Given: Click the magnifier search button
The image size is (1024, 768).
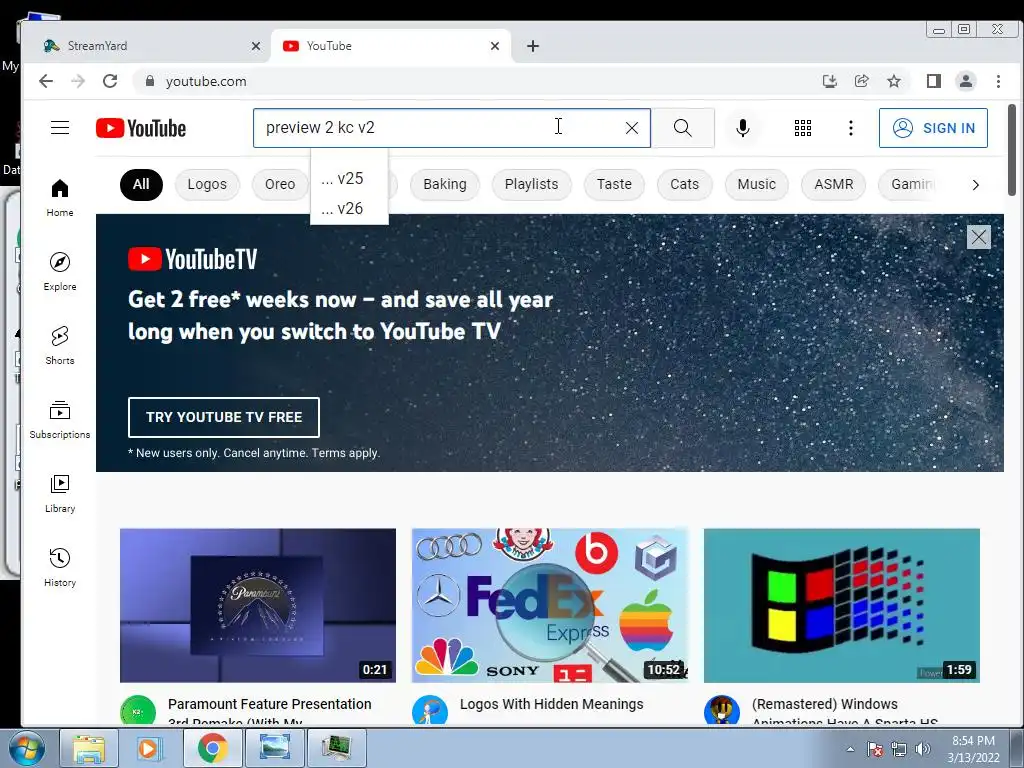Looking at the screenshot, I should pos(682,128).
